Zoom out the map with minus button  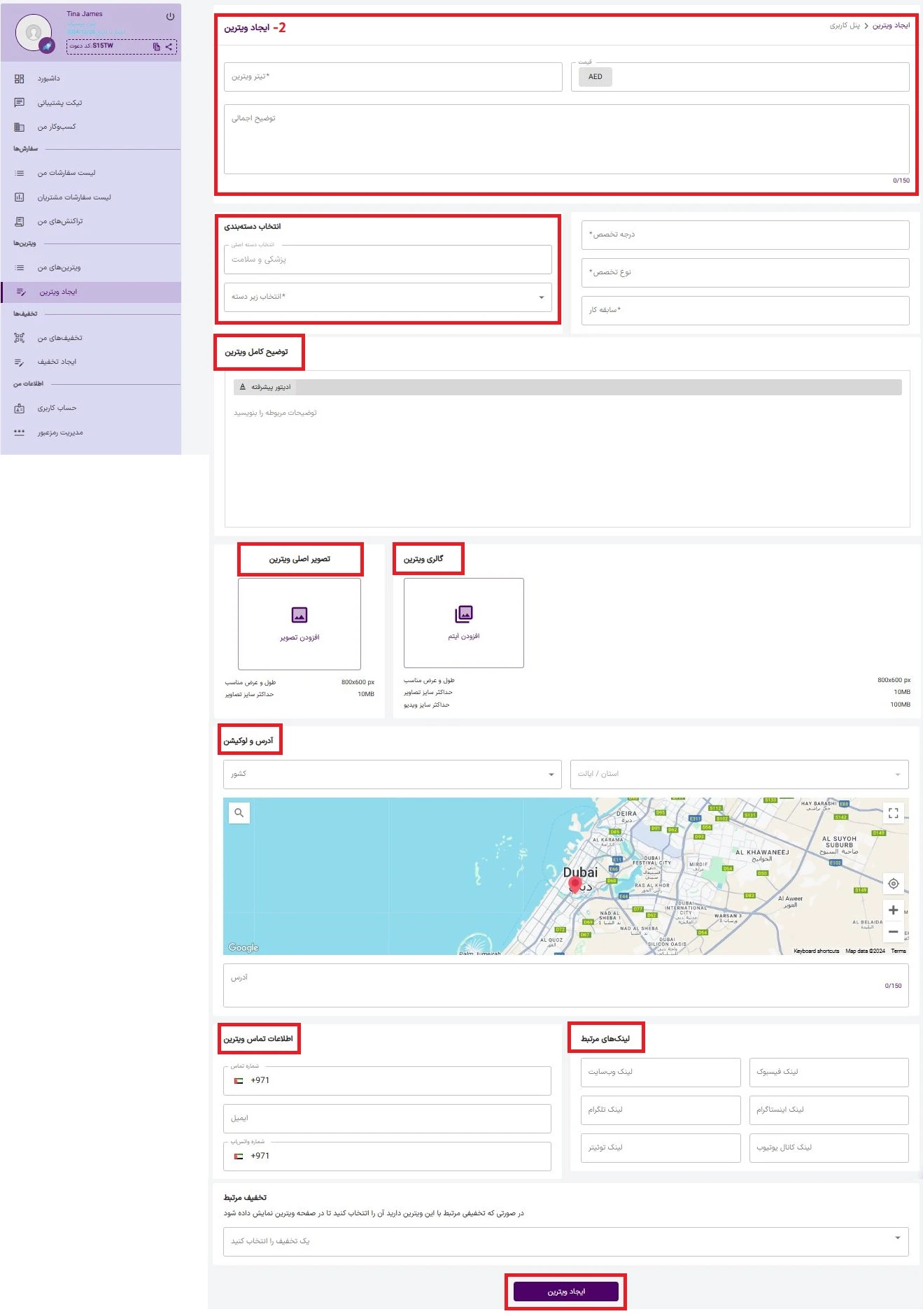pos(893,932)
